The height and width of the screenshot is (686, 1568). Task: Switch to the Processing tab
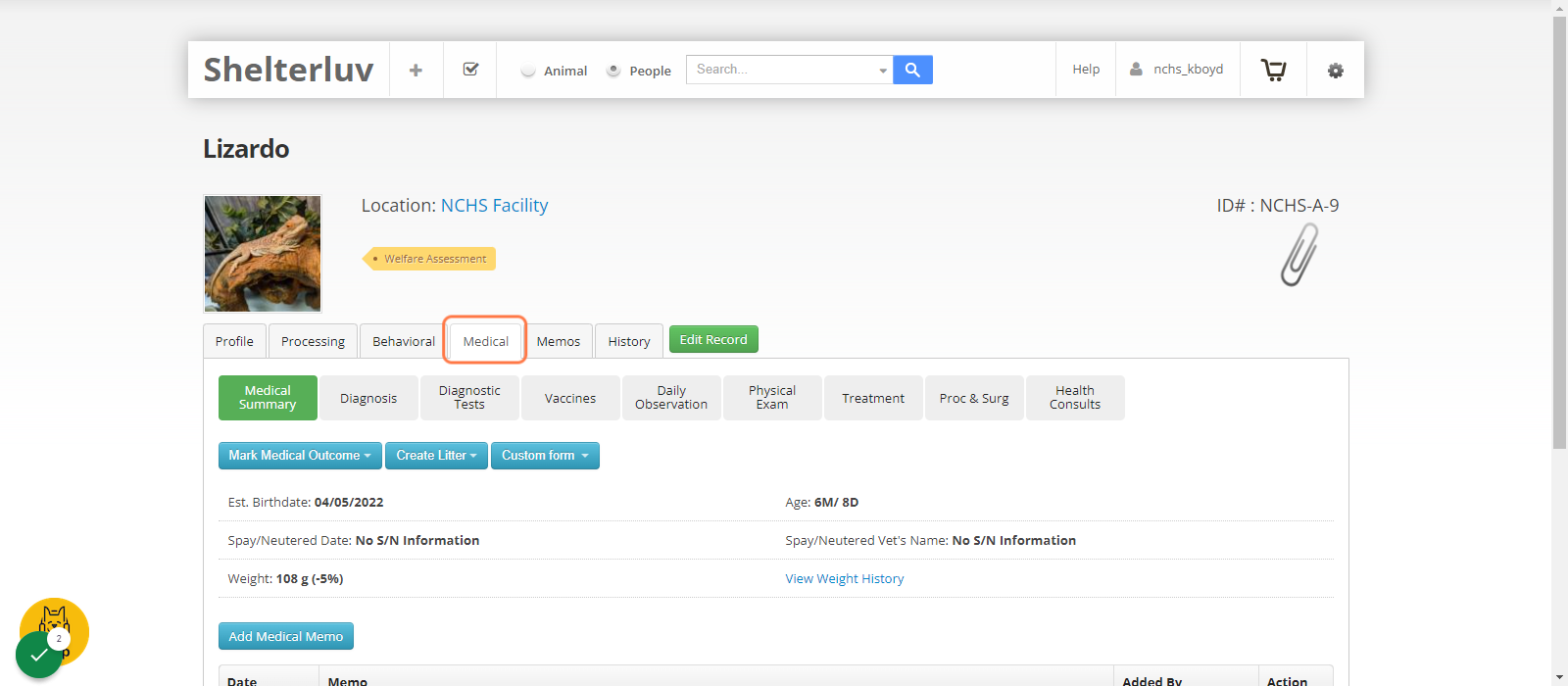pyautogui.click(x=313, y=341)
